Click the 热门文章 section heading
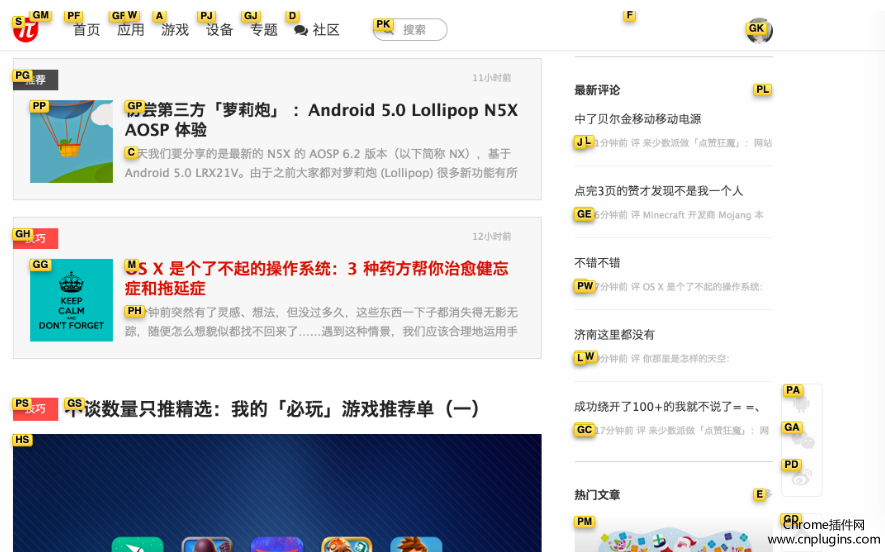The width and height of the screenshot is (885, 552). (x=597, y=495)
